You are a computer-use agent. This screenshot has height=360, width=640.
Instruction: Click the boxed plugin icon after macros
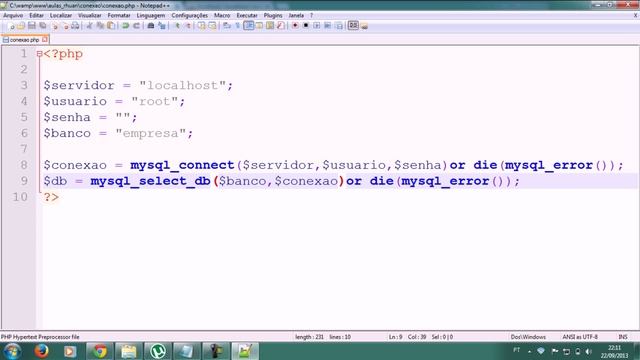pyautogui.click(x=353, y=25)
